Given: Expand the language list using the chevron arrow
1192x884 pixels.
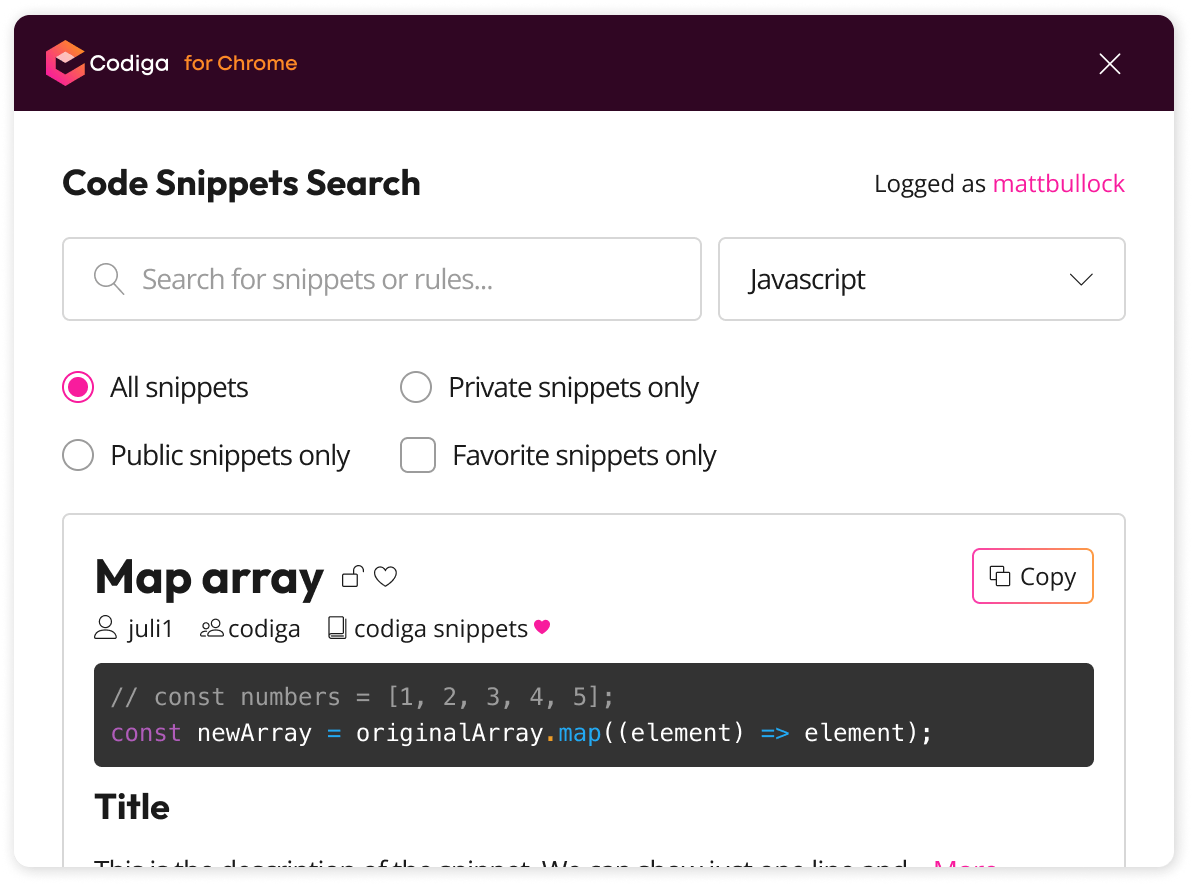Looking at the screenshot, I should pos(1081,280).
